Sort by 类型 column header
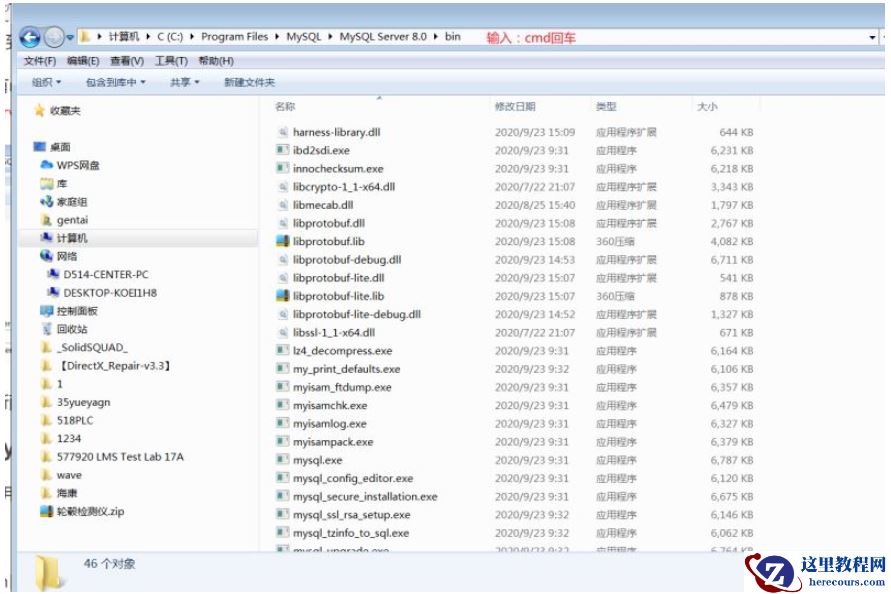This screenshot has width=891, height=594. [x=606, y=106]
